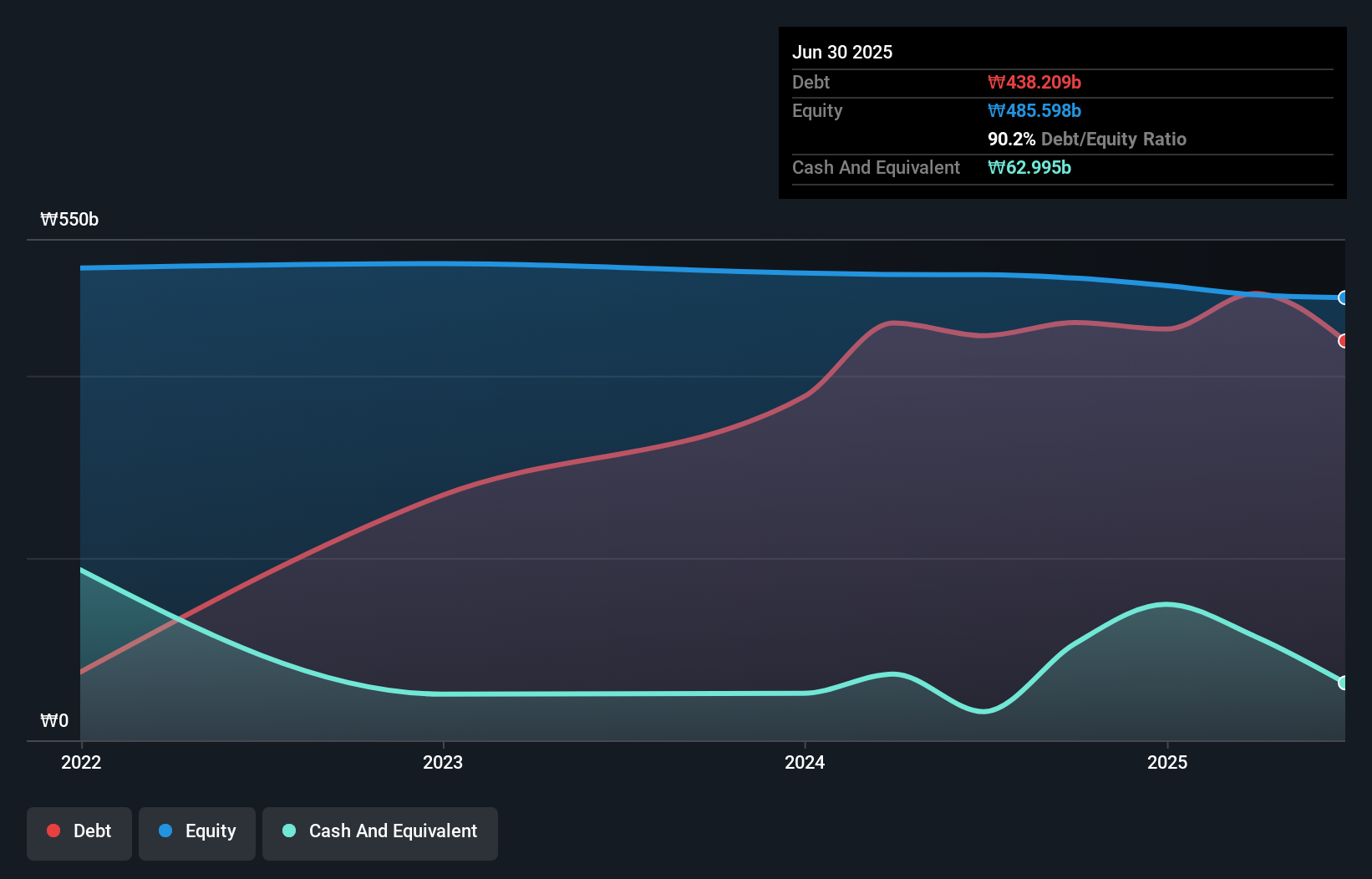Click the 2023 axis label

point(443,762)
